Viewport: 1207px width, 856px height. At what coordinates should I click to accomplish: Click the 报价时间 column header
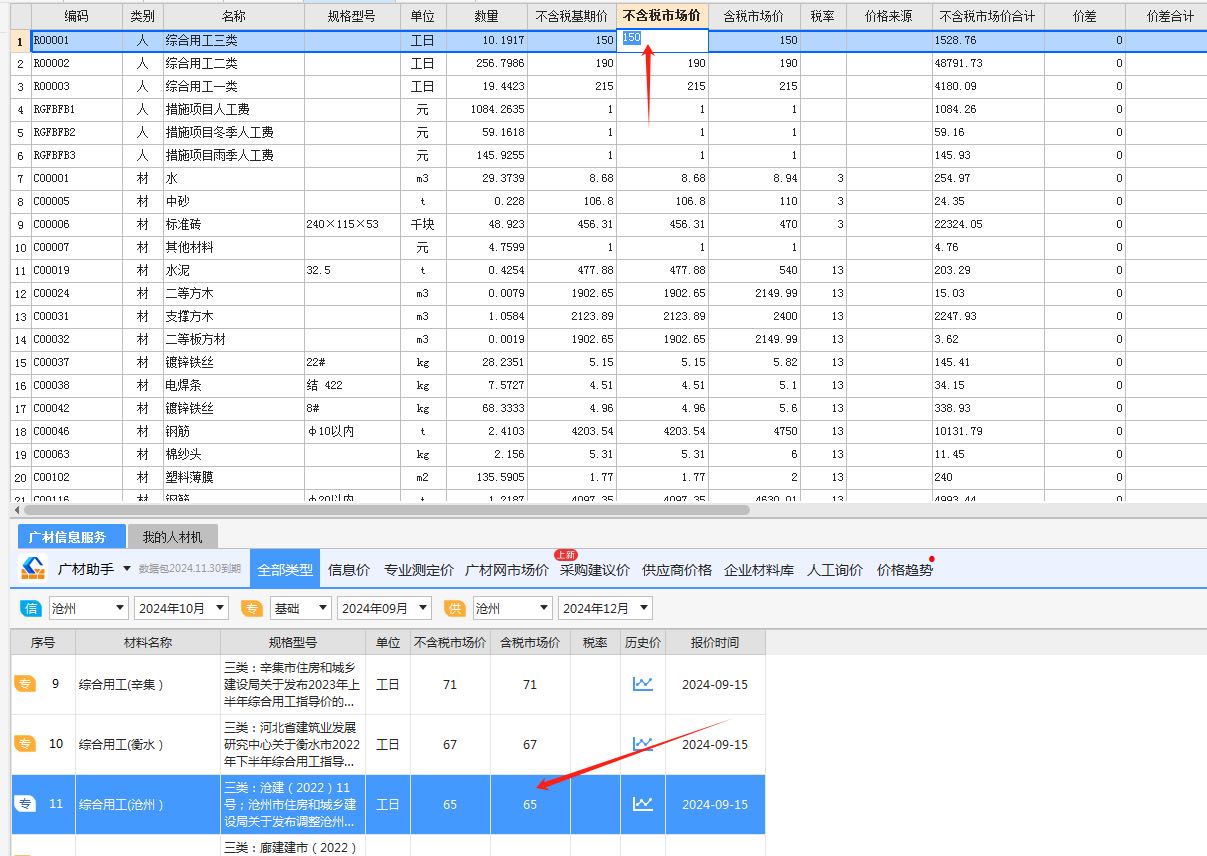click(715, 642)
